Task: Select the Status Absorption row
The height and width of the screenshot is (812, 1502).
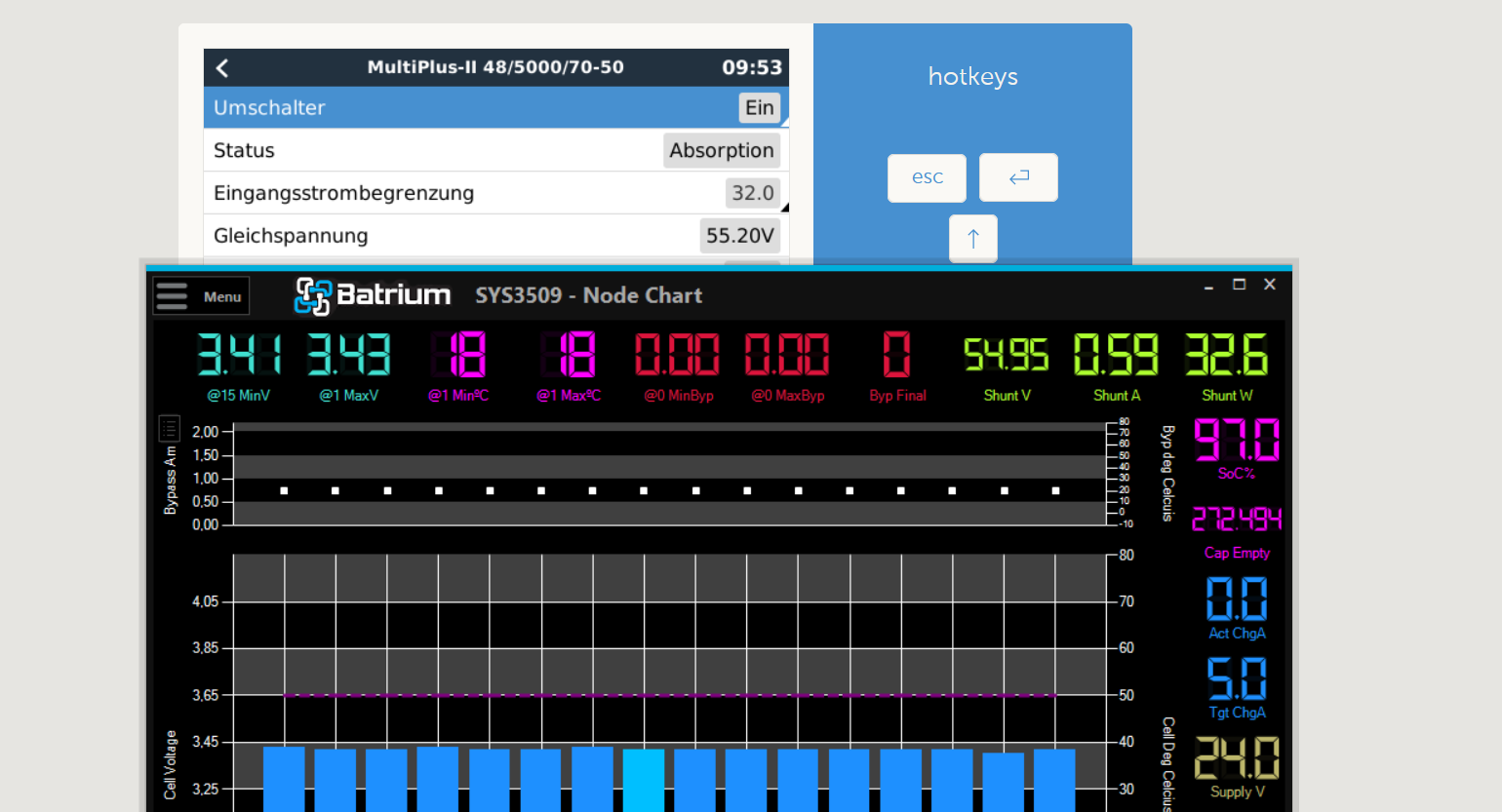Action: coord(495,150)
